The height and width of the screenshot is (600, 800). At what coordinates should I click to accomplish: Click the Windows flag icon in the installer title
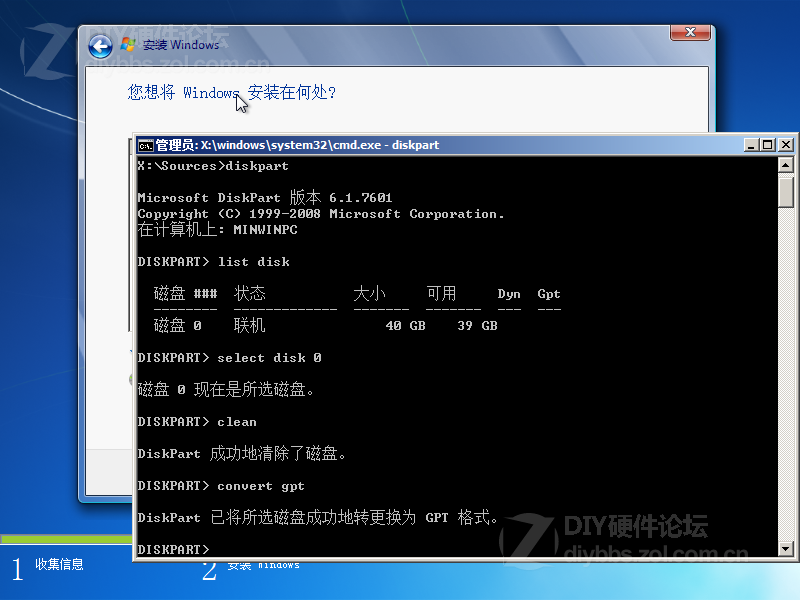(128, 45)
